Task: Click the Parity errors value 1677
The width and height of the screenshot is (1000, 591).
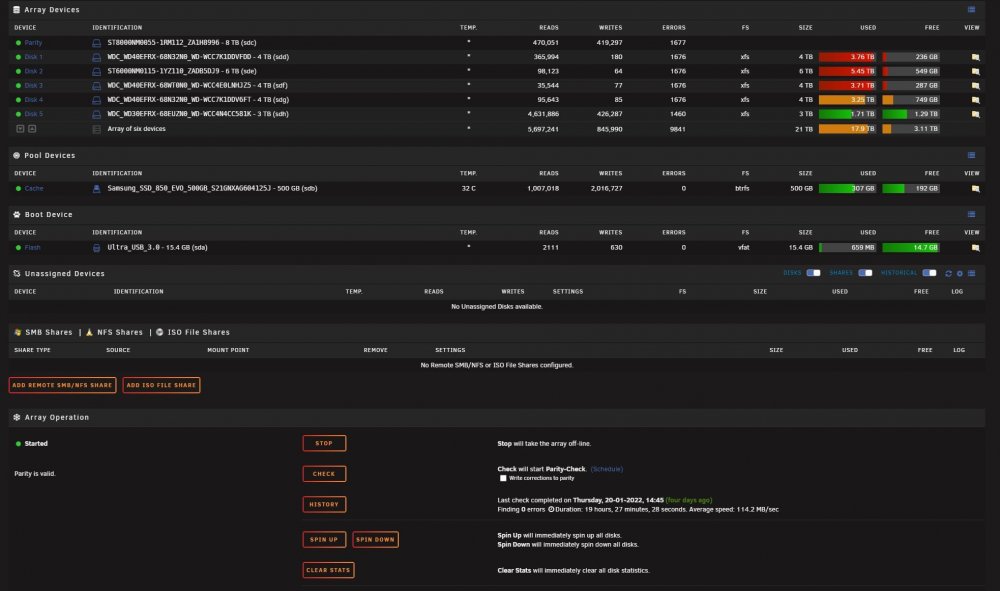Action: pyautogui.click(x=678, y=43)
